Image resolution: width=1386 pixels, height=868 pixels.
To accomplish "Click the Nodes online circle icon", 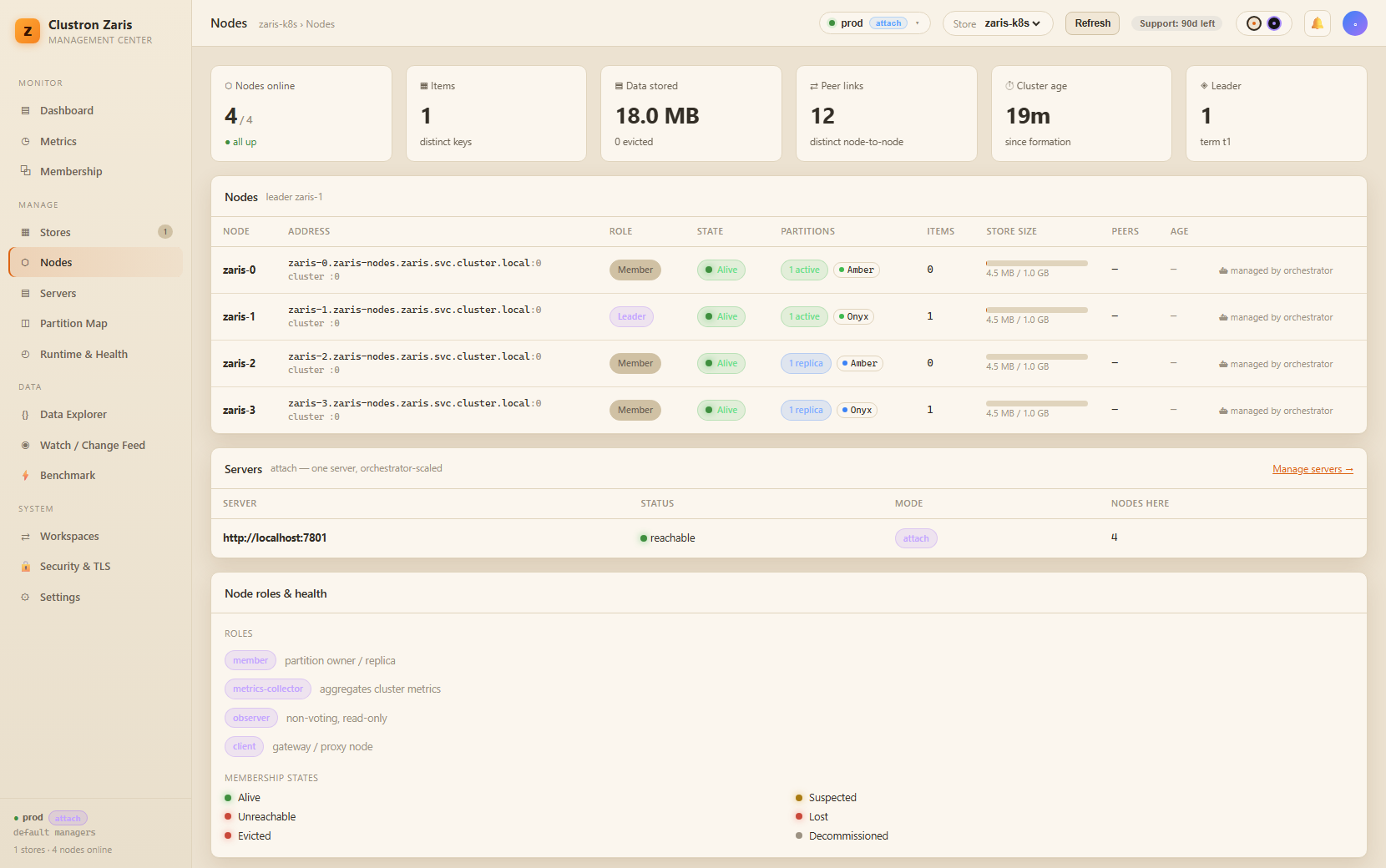I will [x=229, y=86].
